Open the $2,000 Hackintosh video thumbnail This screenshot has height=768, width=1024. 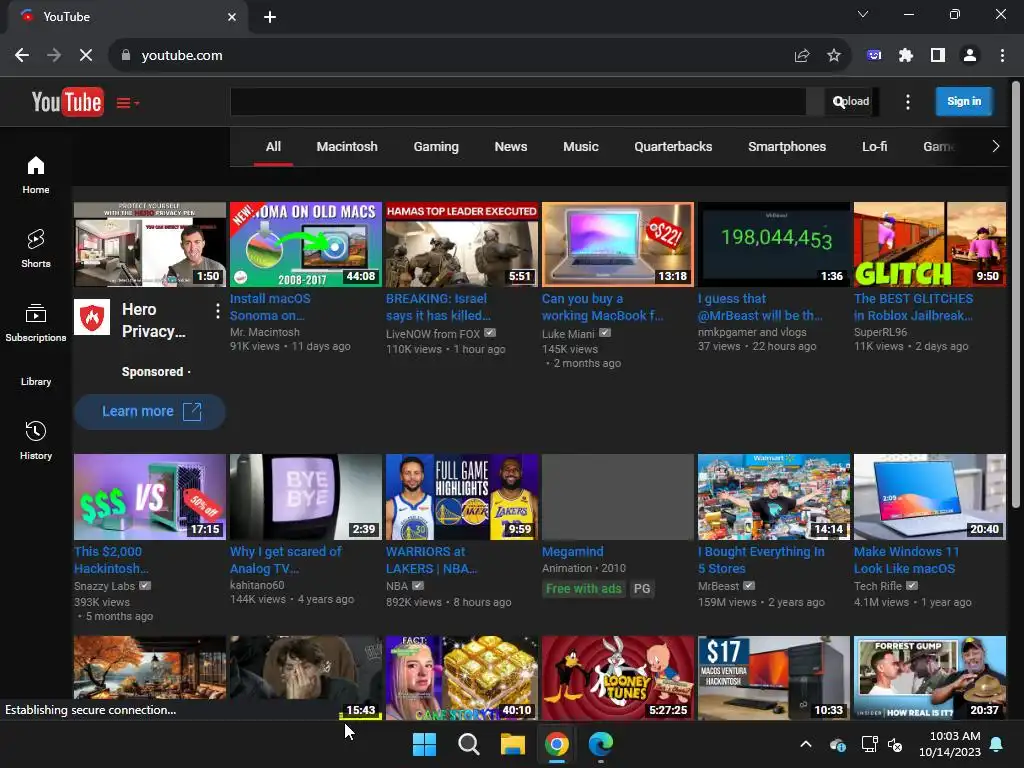tap(150, 497)
